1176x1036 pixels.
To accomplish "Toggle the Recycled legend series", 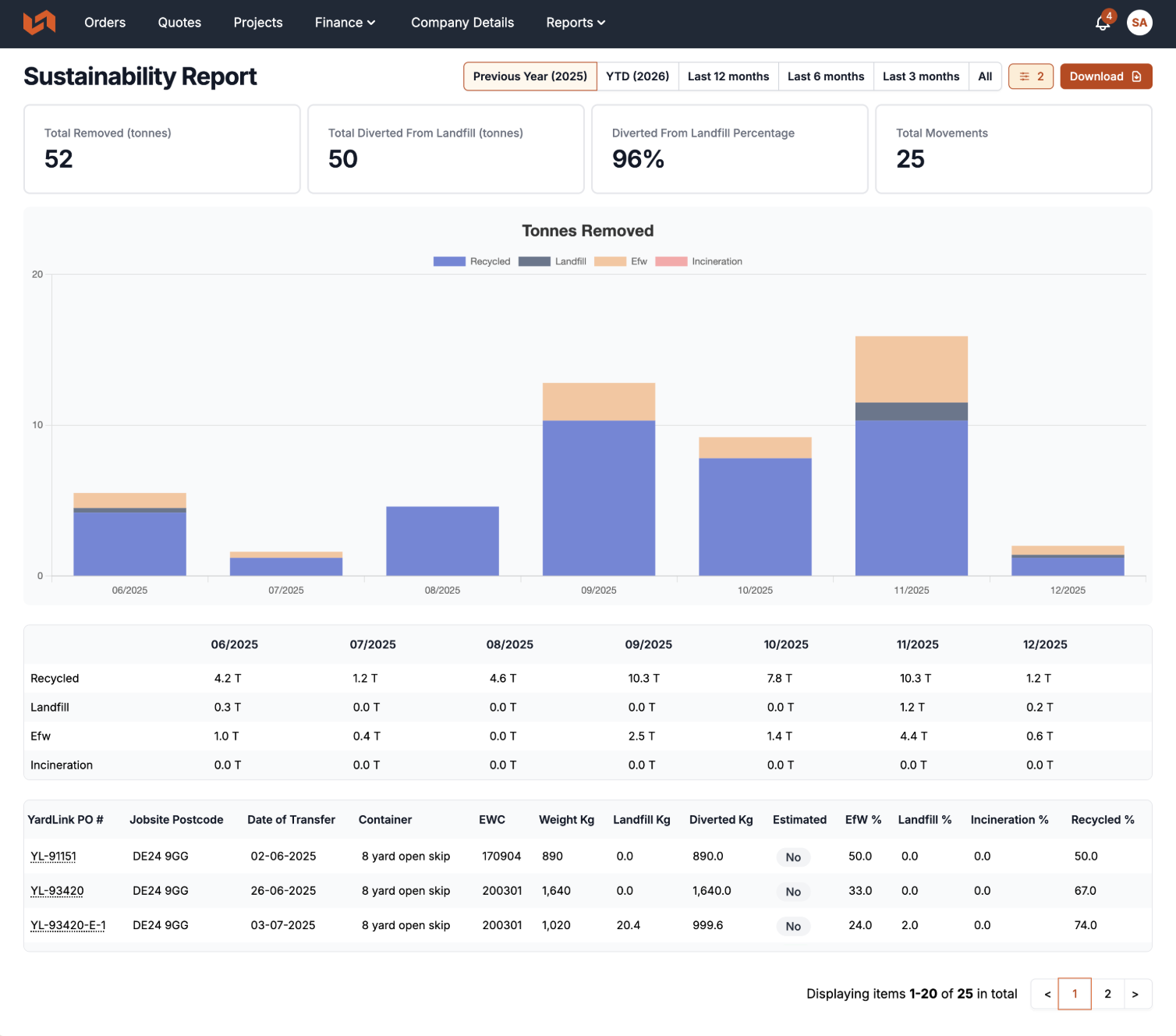I will point(472,261).
